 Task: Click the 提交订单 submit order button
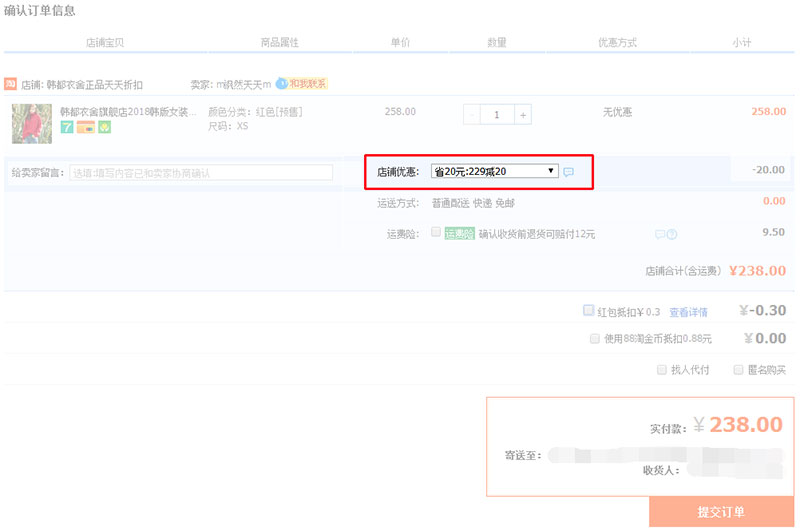[720, 512]
